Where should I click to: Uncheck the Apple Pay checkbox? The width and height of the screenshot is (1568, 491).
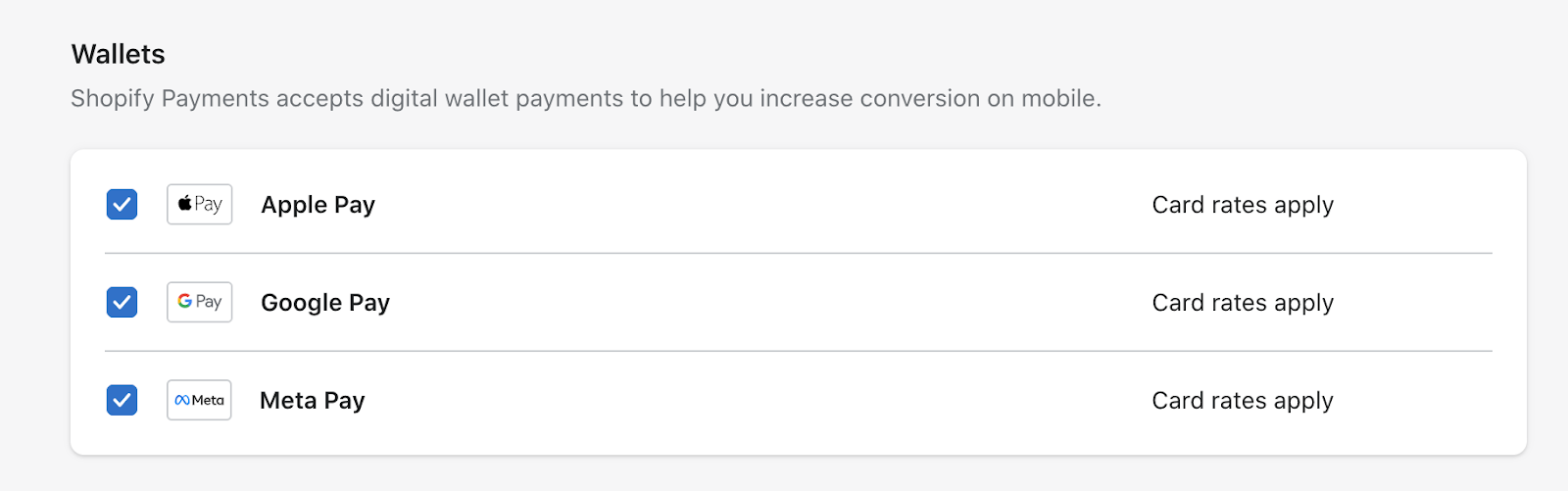[x=122, y=205]
